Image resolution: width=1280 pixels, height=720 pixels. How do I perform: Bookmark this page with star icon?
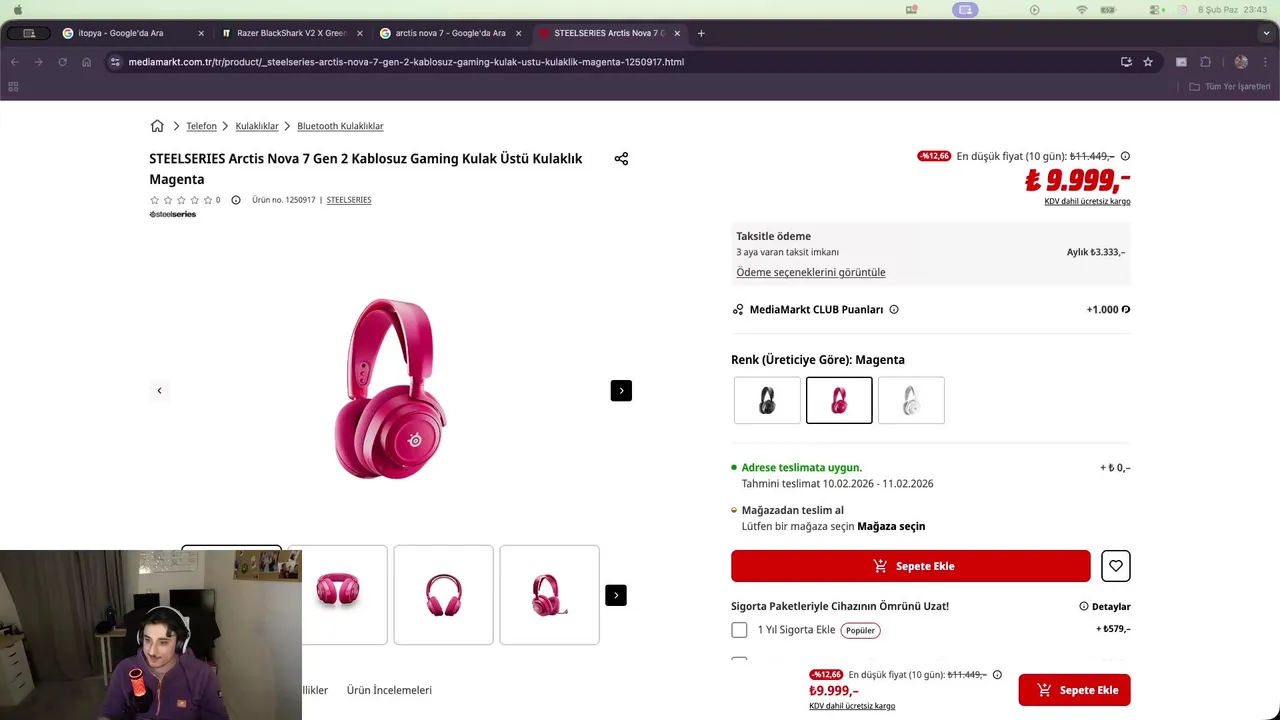(1148, 62)
